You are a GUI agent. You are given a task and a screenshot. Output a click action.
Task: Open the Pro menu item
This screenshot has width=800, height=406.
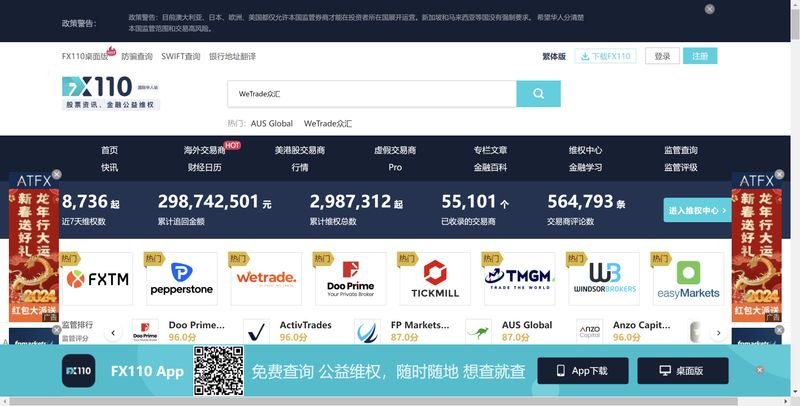(x=395, y=167)
